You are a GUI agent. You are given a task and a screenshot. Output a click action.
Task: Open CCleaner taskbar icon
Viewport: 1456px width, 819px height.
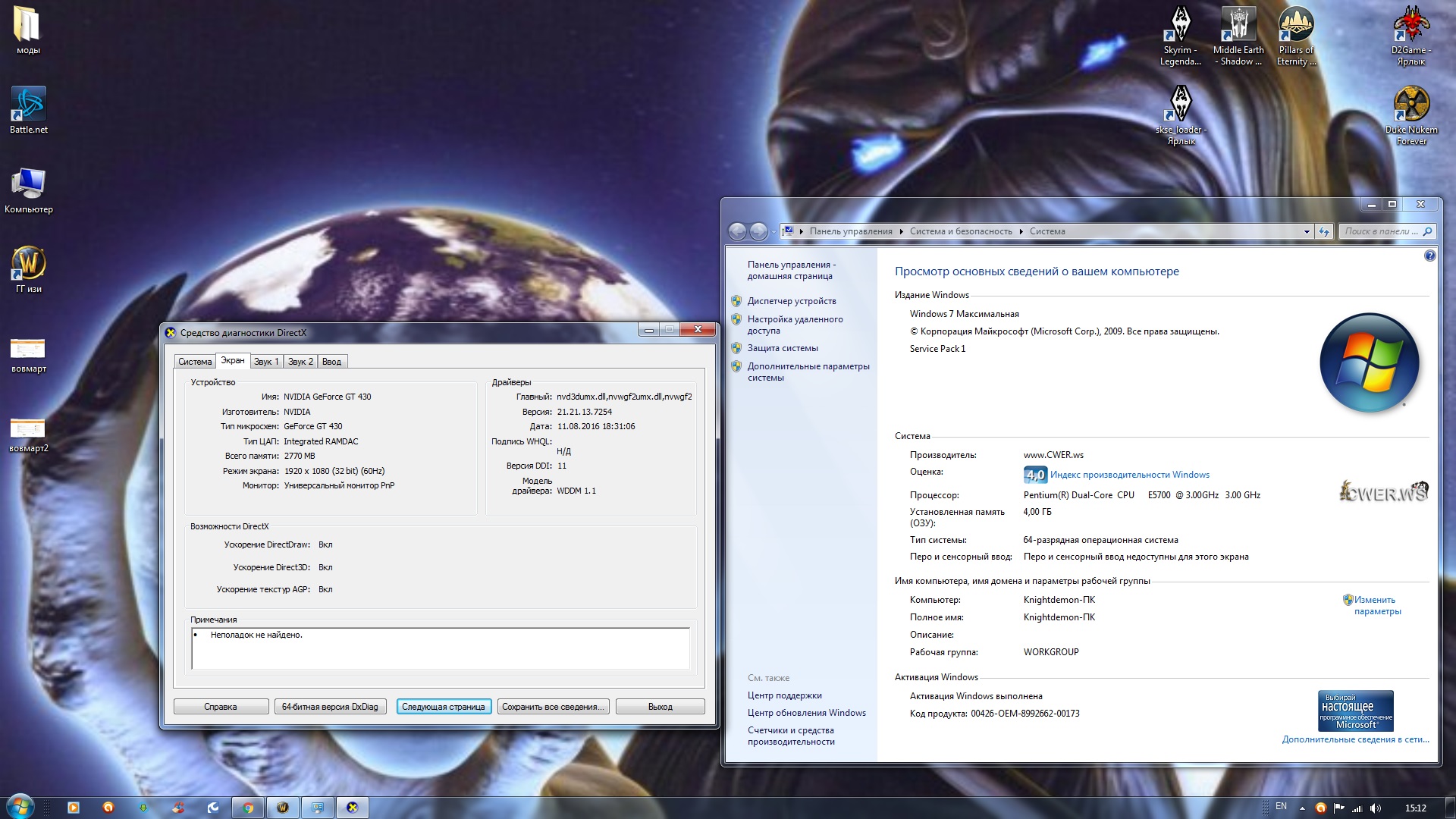[178, 808]
